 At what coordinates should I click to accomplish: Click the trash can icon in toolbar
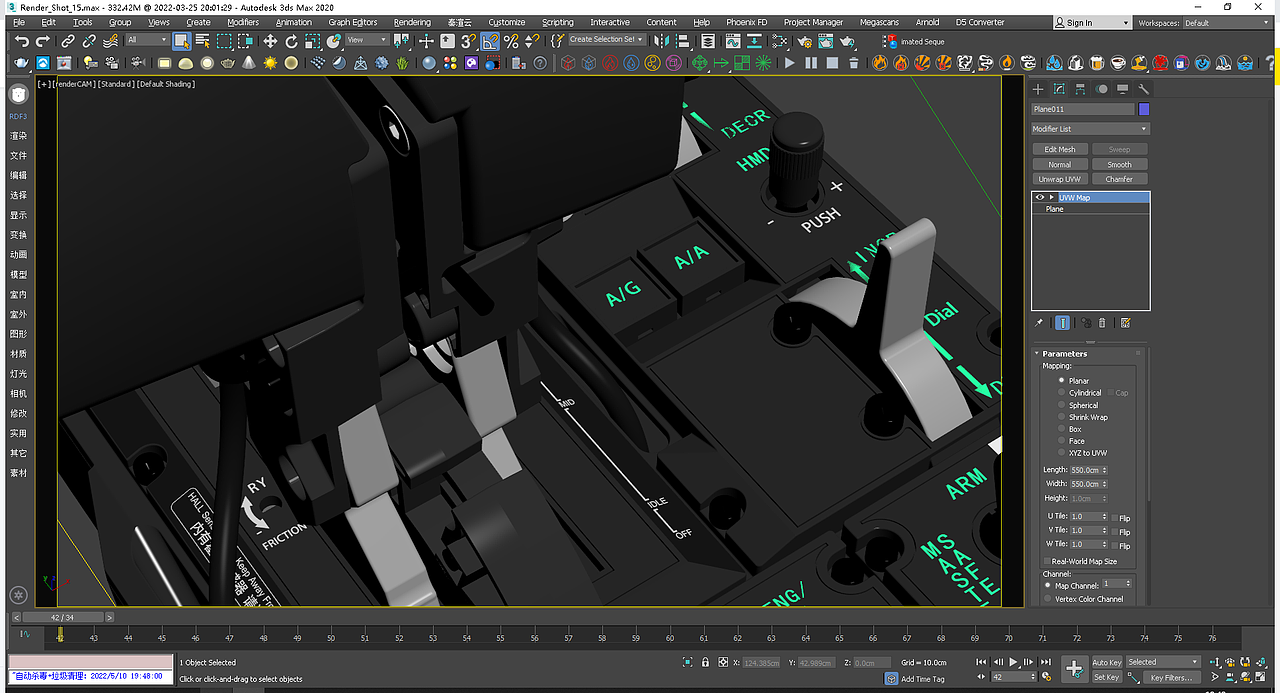pos(853,63)
